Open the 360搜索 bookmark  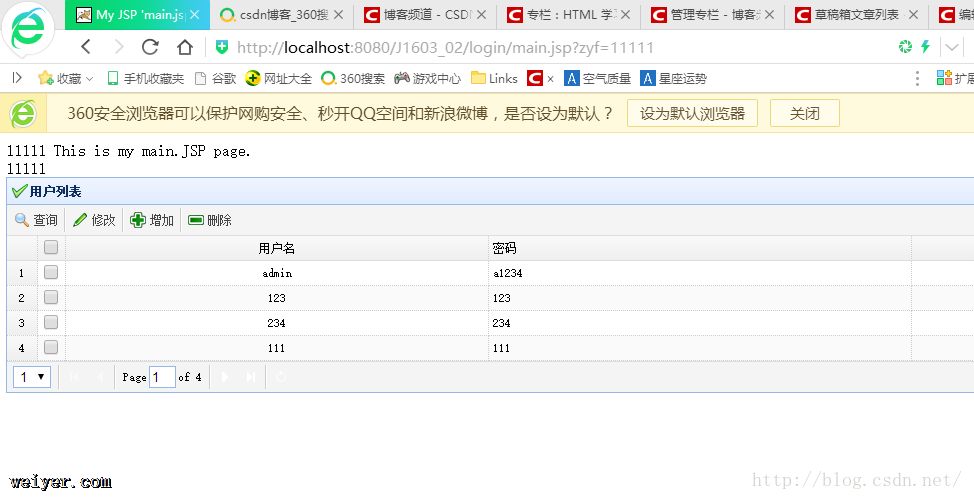coord(353,78)
